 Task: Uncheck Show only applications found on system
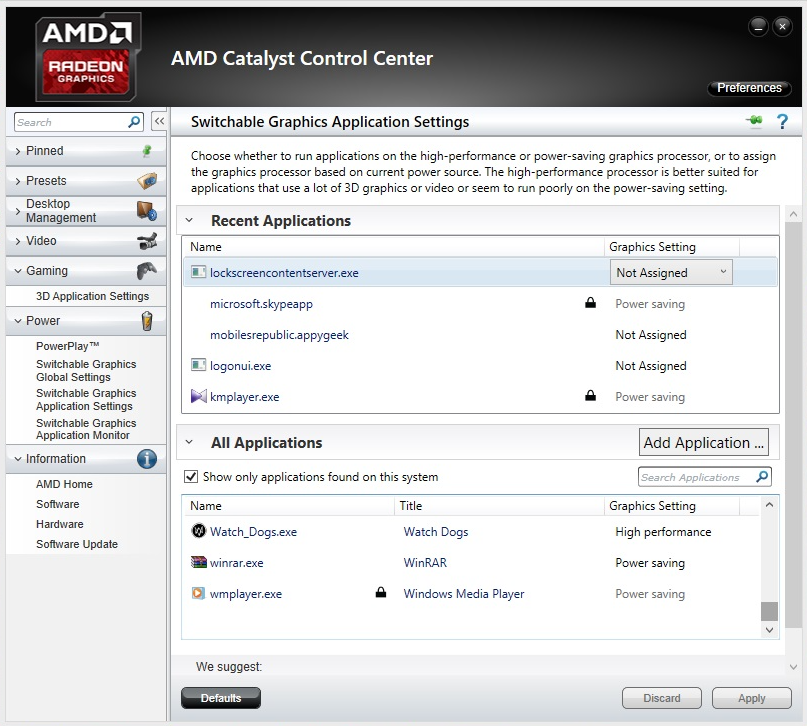pos(191,476)
